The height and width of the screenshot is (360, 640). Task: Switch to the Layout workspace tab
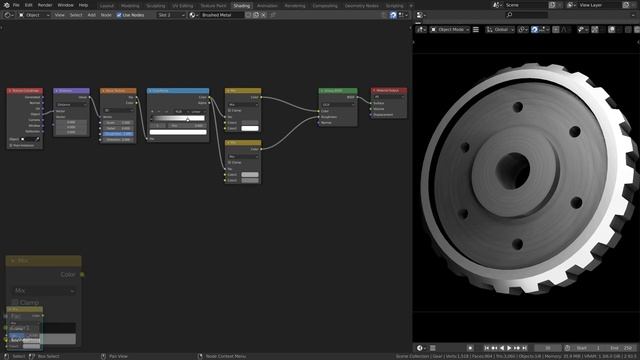coord(107,6)
